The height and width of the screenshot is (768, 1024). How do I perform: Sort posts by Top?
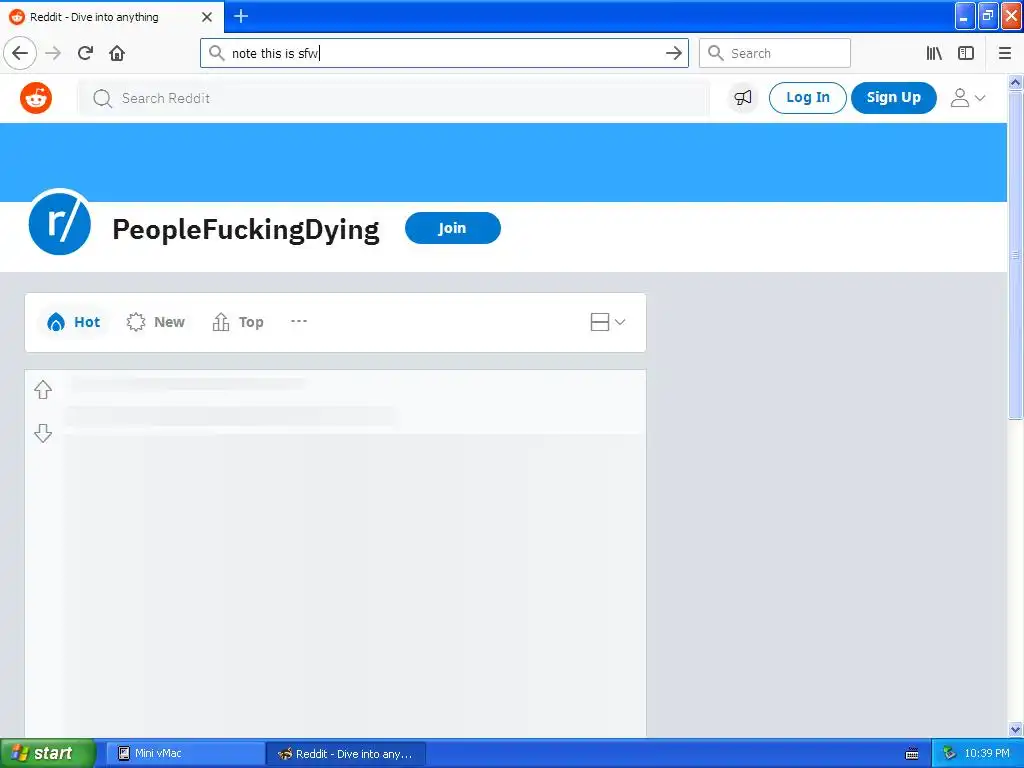238,322
